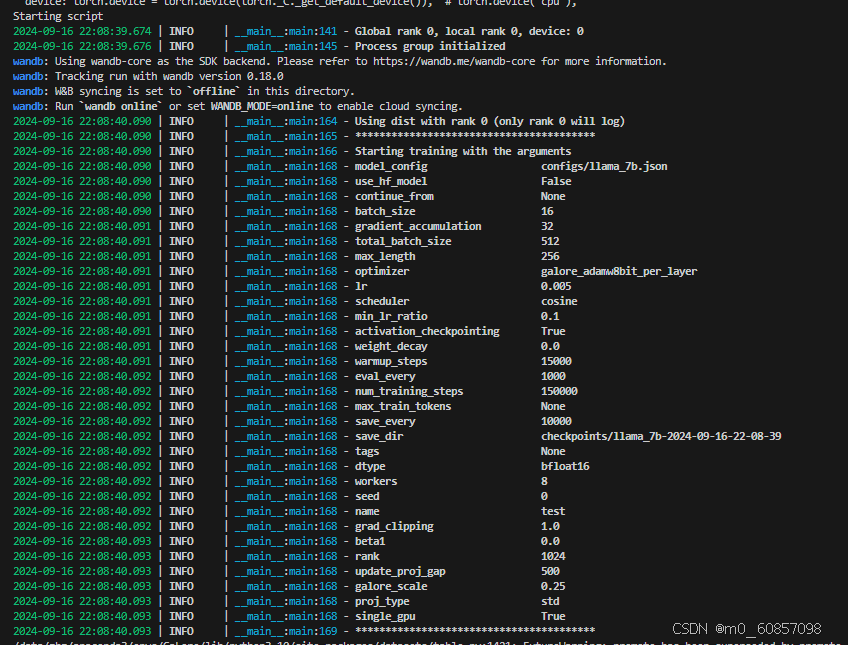This screenshot has height=645, width=848.
Task: Click the galore_scale value '0.25'
Action: pos(553,587)
